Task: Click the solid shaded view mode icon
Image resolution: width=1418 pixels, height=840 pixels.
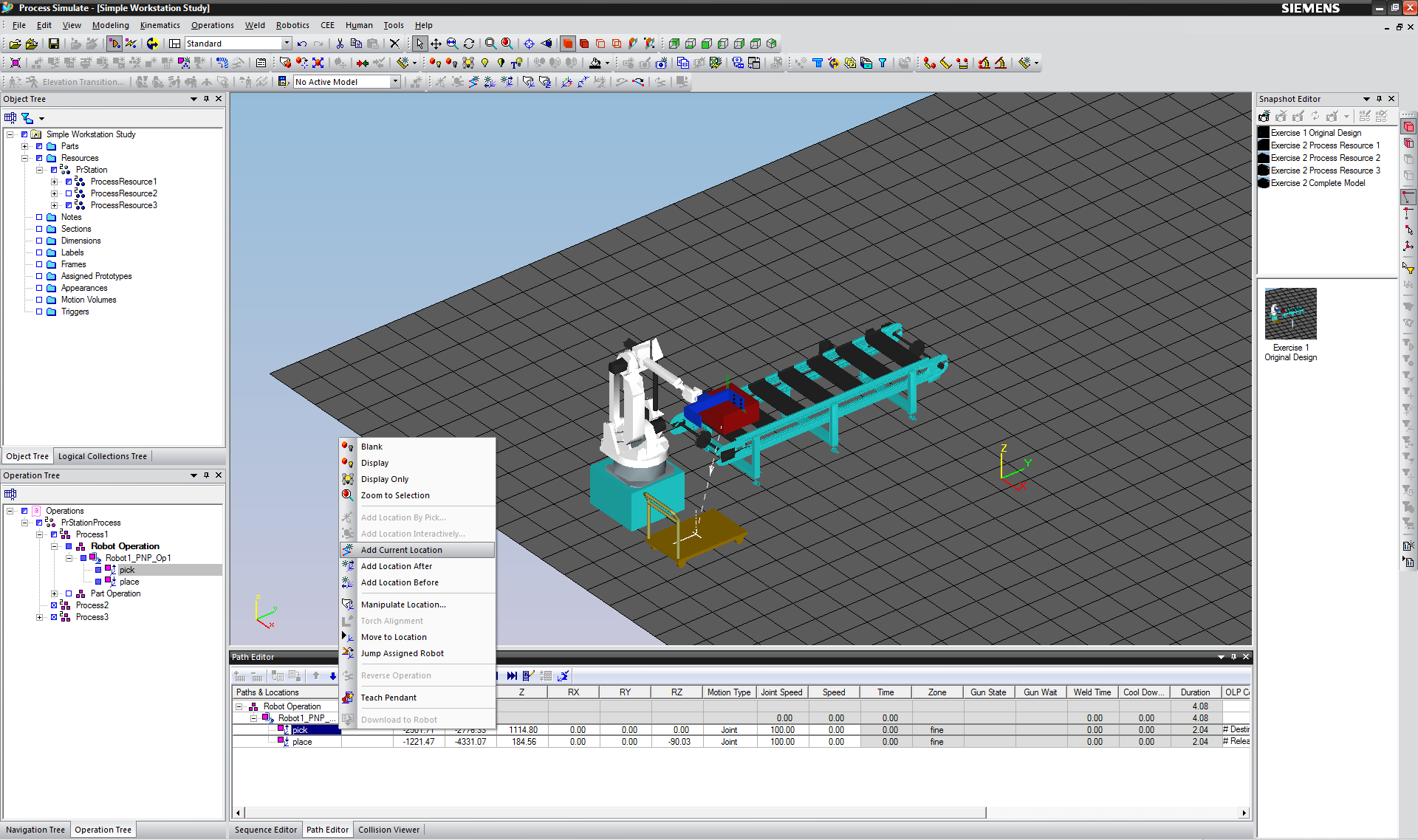Action: (567, 44)
